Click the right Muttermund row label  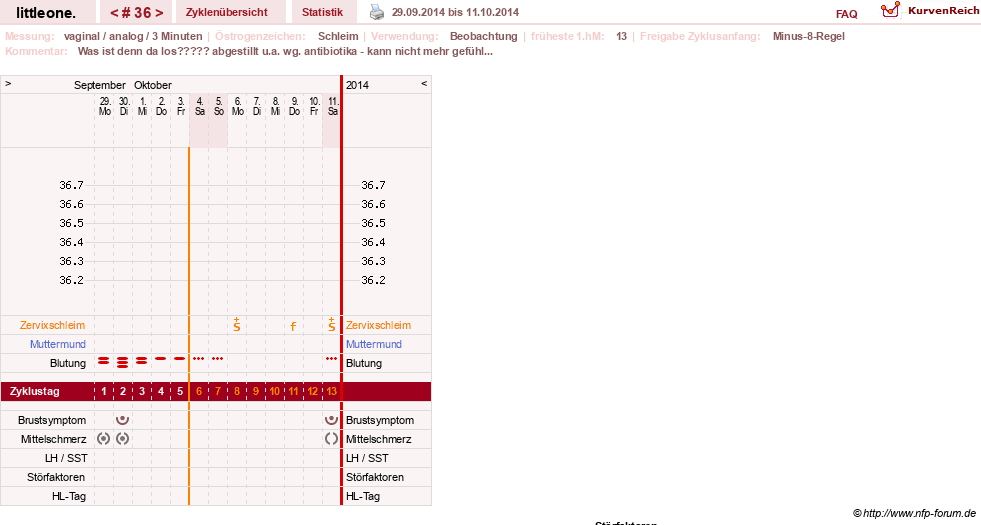coord(374,344)
